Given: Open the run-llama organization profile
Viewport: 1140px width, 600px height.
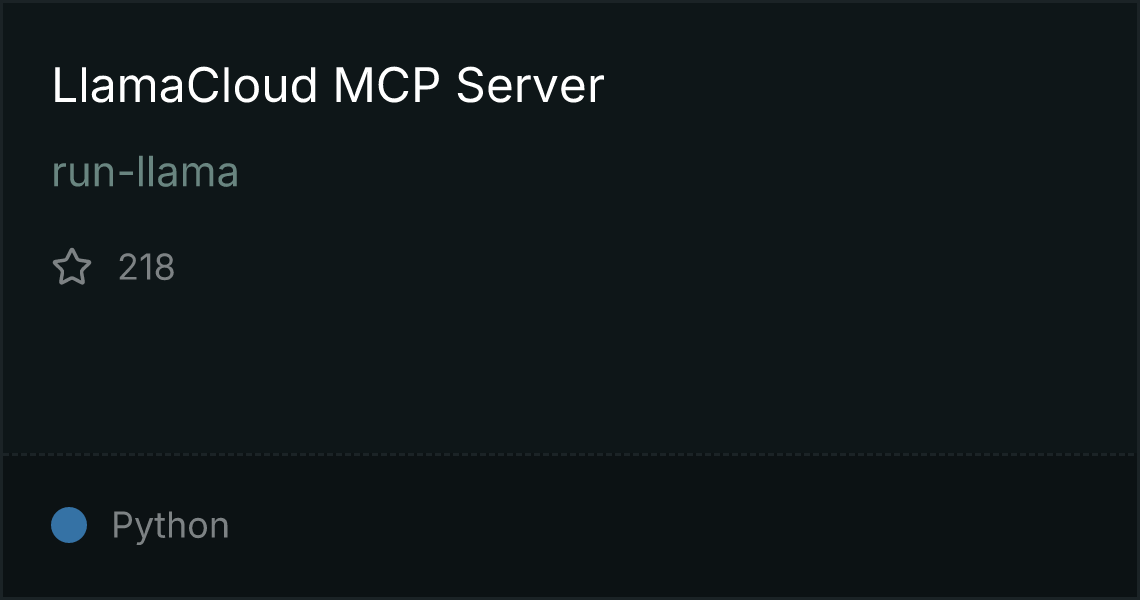Looking at the screenshot, I should (x=145, y=172).
